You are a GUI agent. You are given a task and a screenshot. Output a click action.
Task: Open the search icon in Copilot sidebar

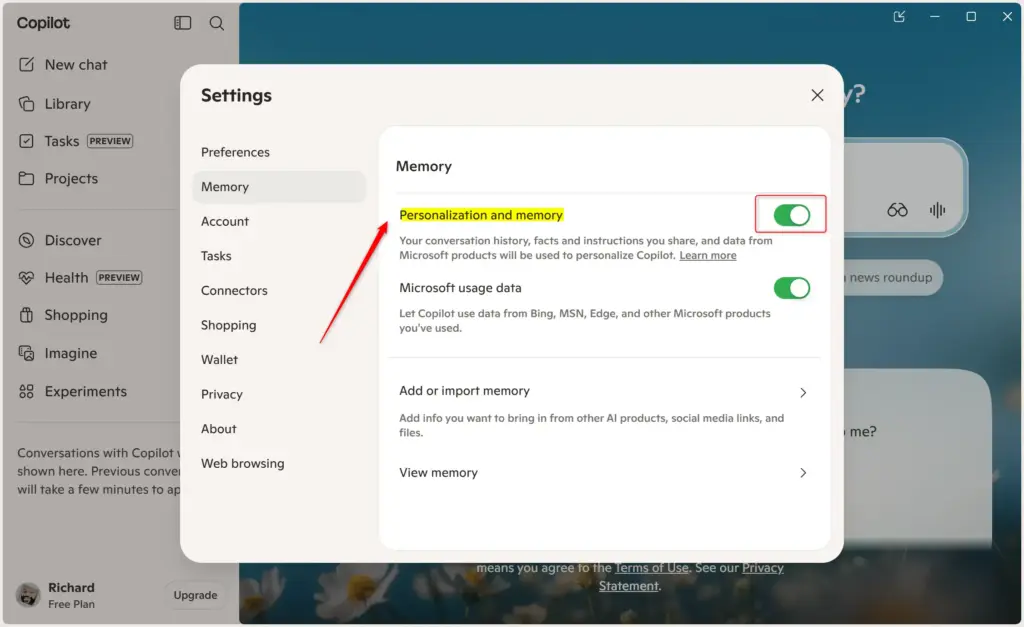tap(217, 24)
